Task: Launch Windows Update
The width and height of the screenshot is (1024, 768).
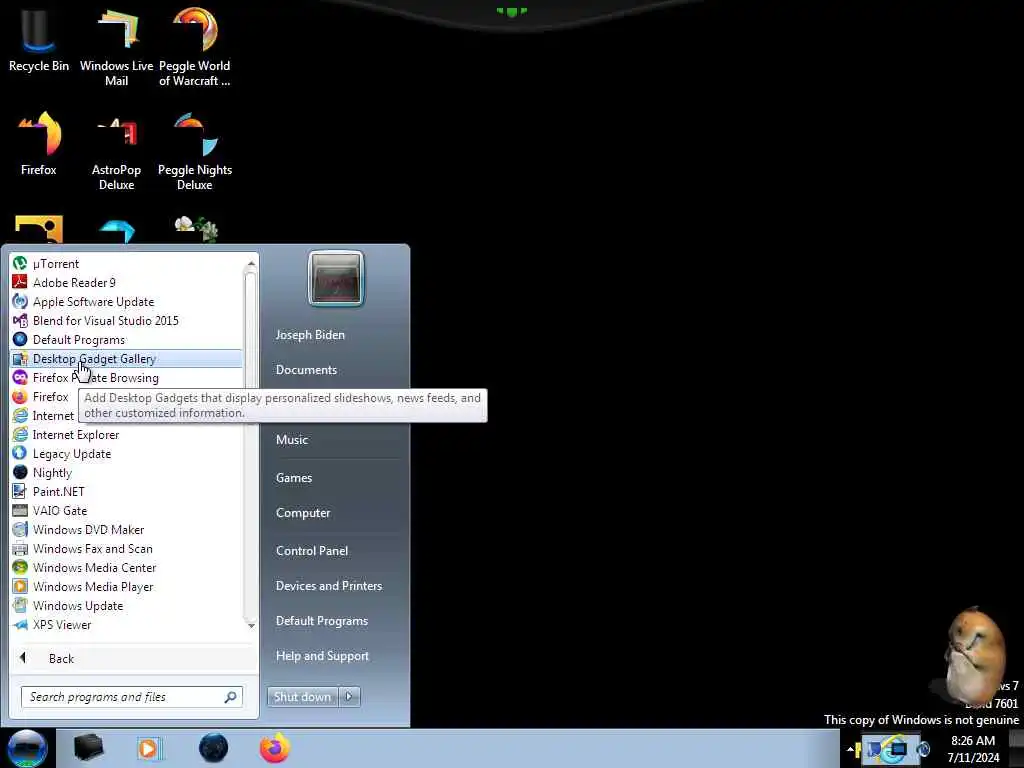Action: click(126, 605)
